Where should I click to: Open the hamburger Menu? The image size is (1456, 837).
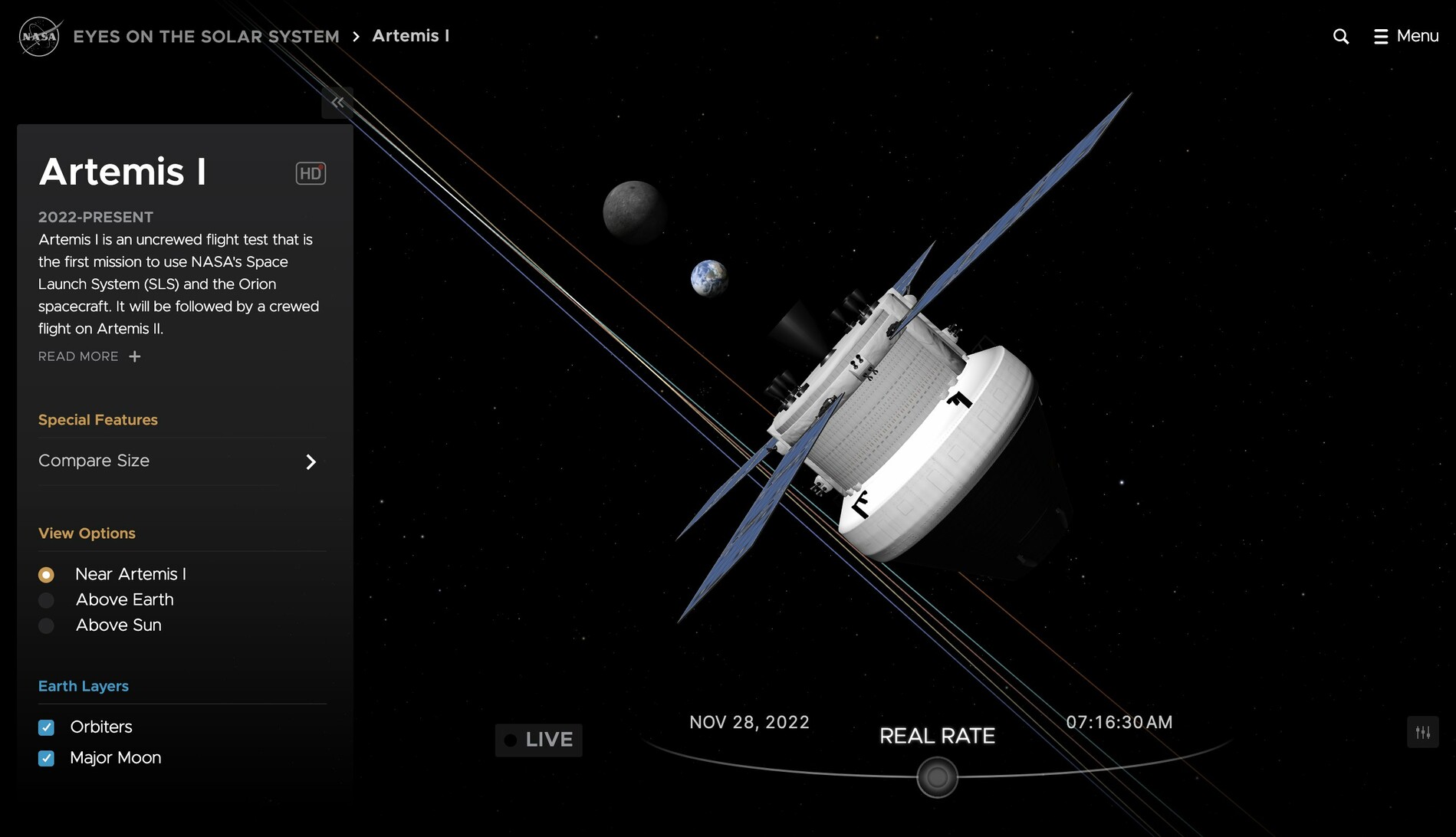tap(1405, 36)
